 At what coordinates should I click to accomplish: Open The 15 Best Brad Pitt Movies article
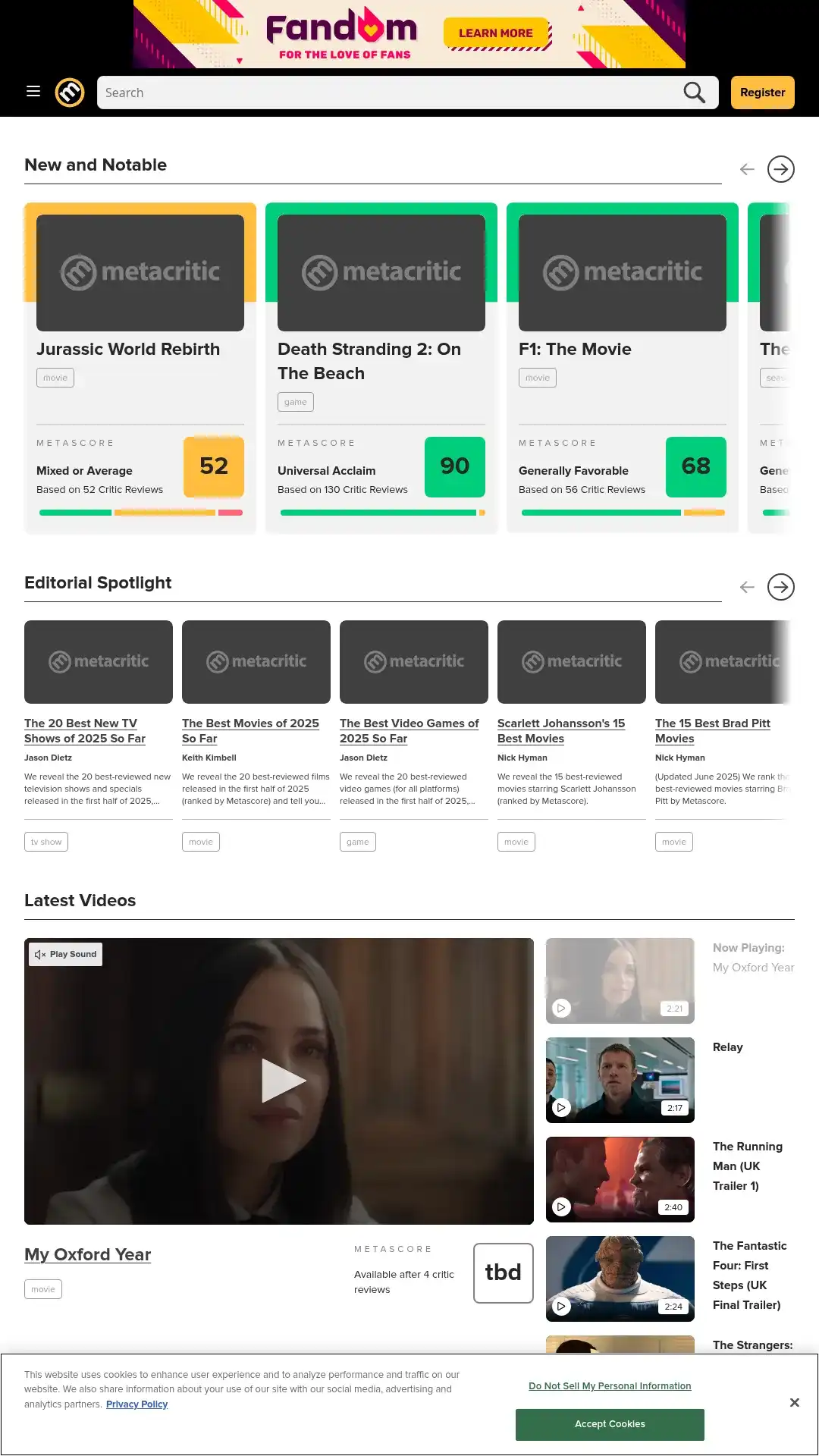click(x=713, y=731)
